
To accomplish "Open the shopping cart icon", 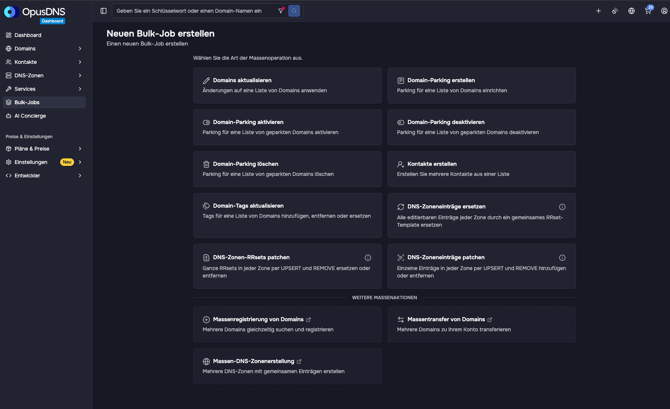I will pos(648,10).
